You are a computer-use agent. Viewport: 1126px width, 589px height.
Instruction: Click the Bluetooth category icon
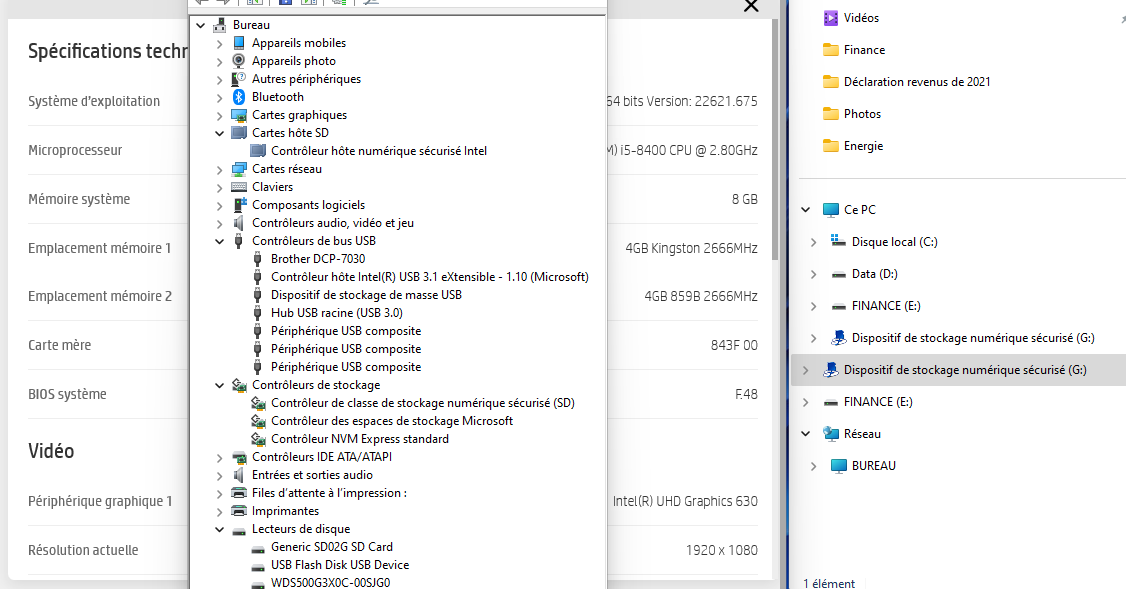[x=239, y=97]
